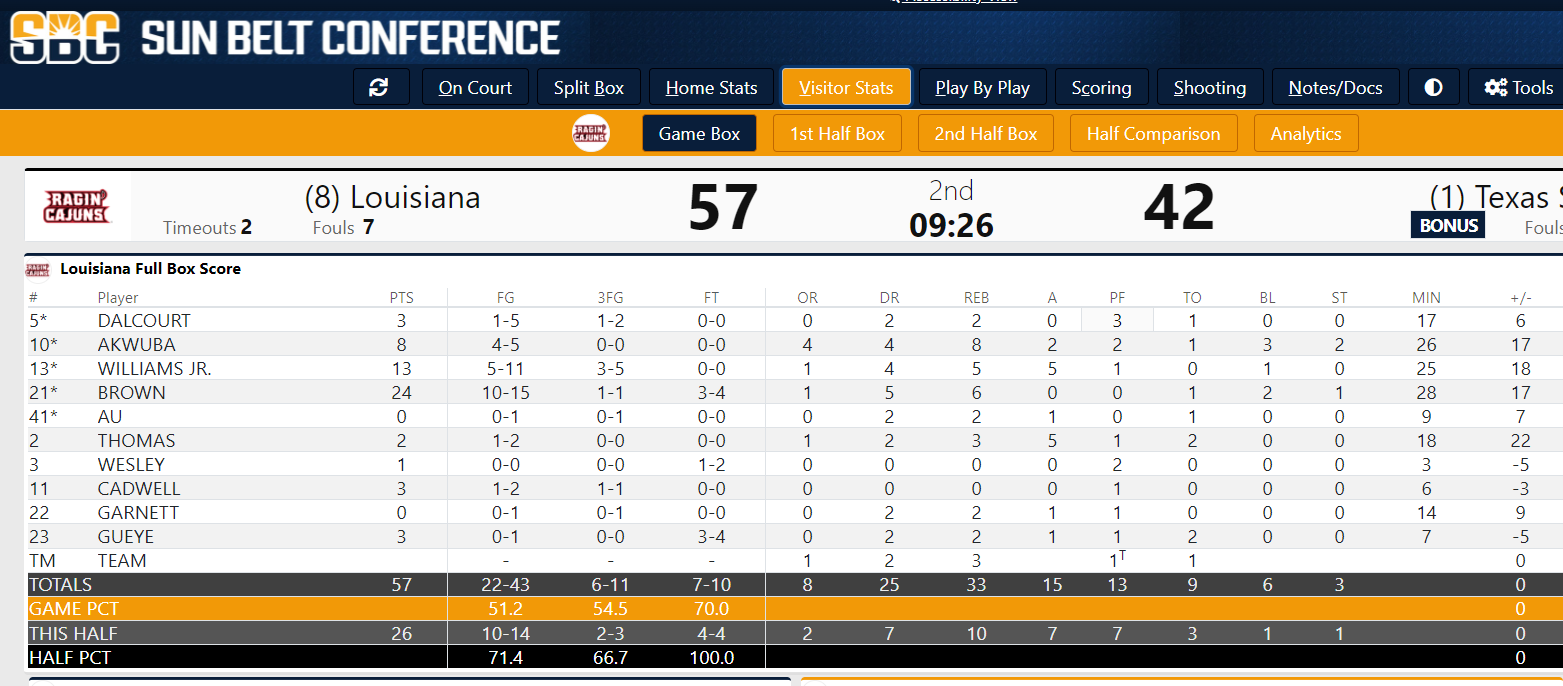Image resolution: width=1563 pixels, height=686 pixels.
Task: Click the Ragin Cajuns round team icon
Action: tap(591, 133)
